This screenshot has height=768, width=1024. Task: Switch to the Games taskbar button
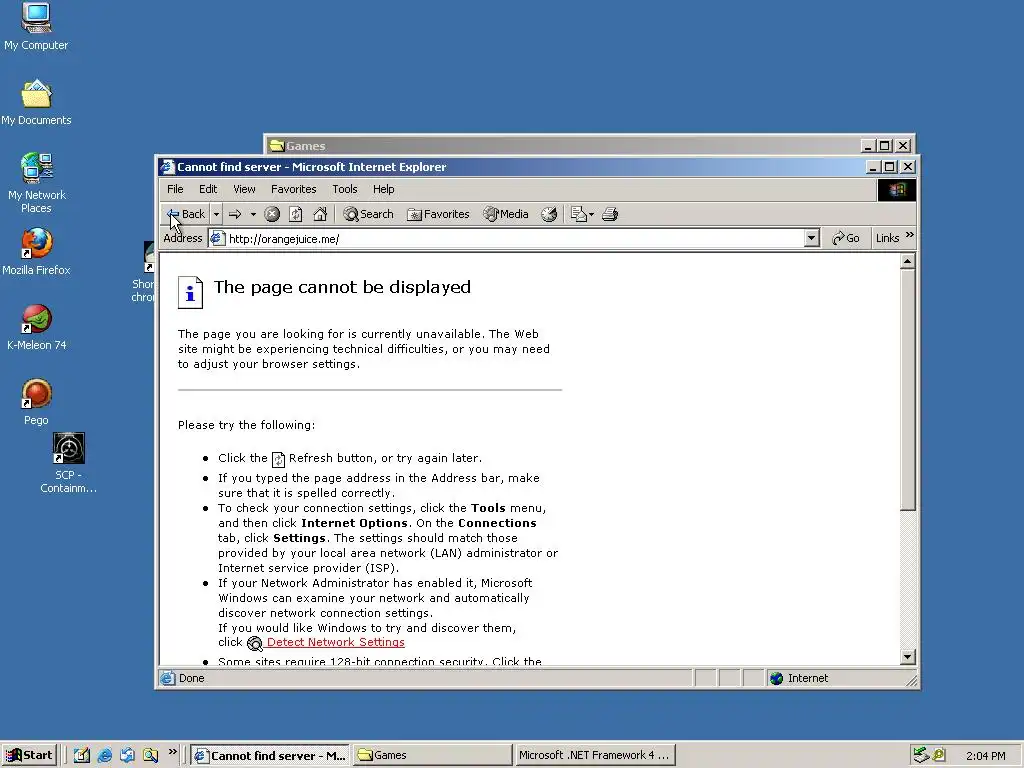point(432,756)
